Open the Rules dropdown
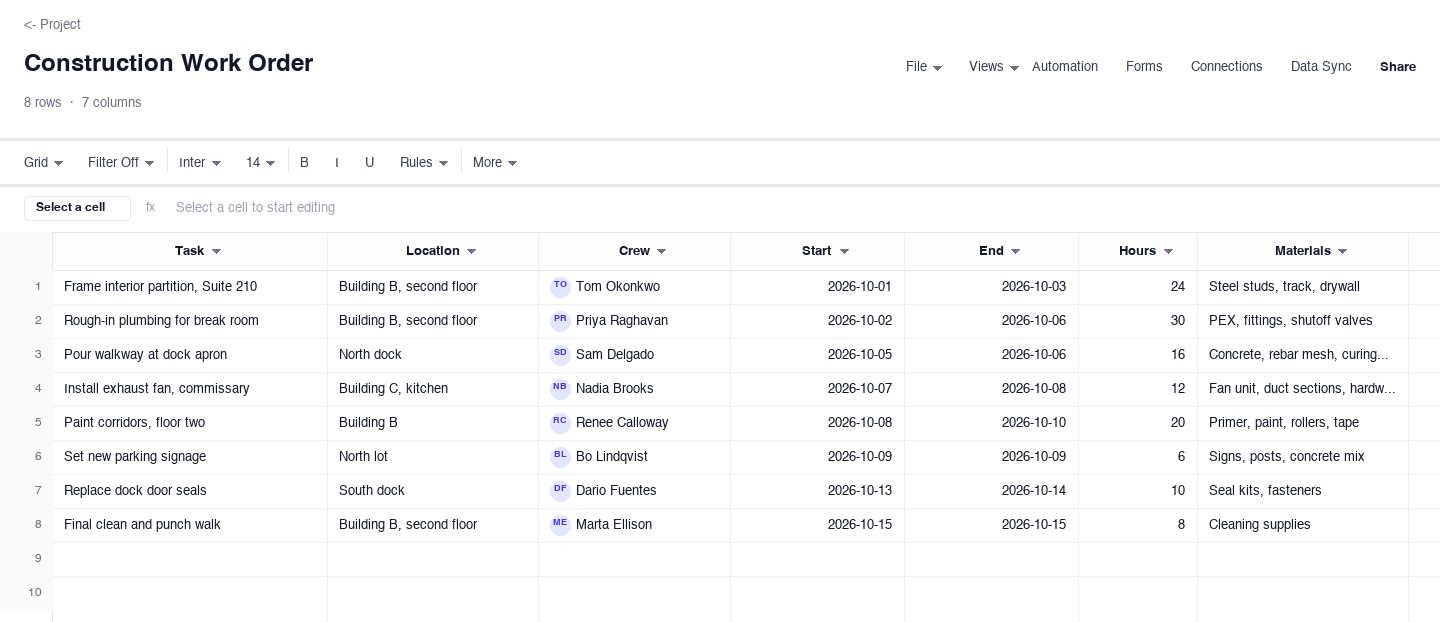 (x=424, y=162)
